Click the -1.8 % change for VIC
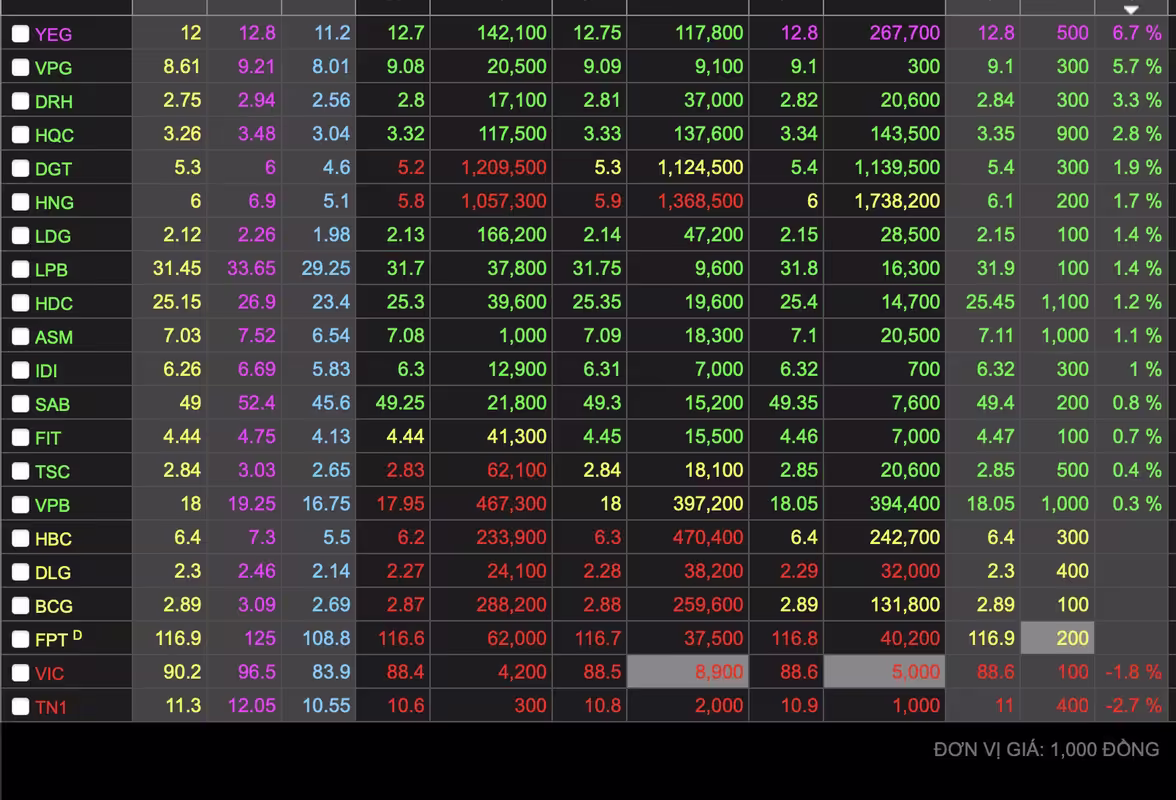The height and width of the screenshot is (800, 1176). [1133, 672]
